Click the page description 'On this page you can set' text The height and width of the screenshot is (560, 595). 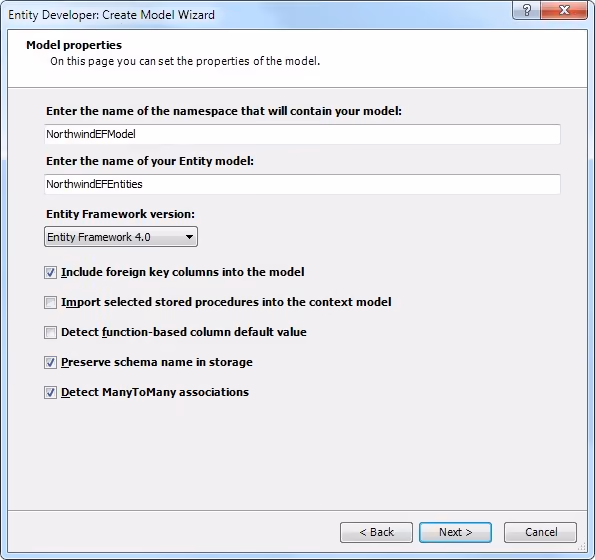point(185,61)
